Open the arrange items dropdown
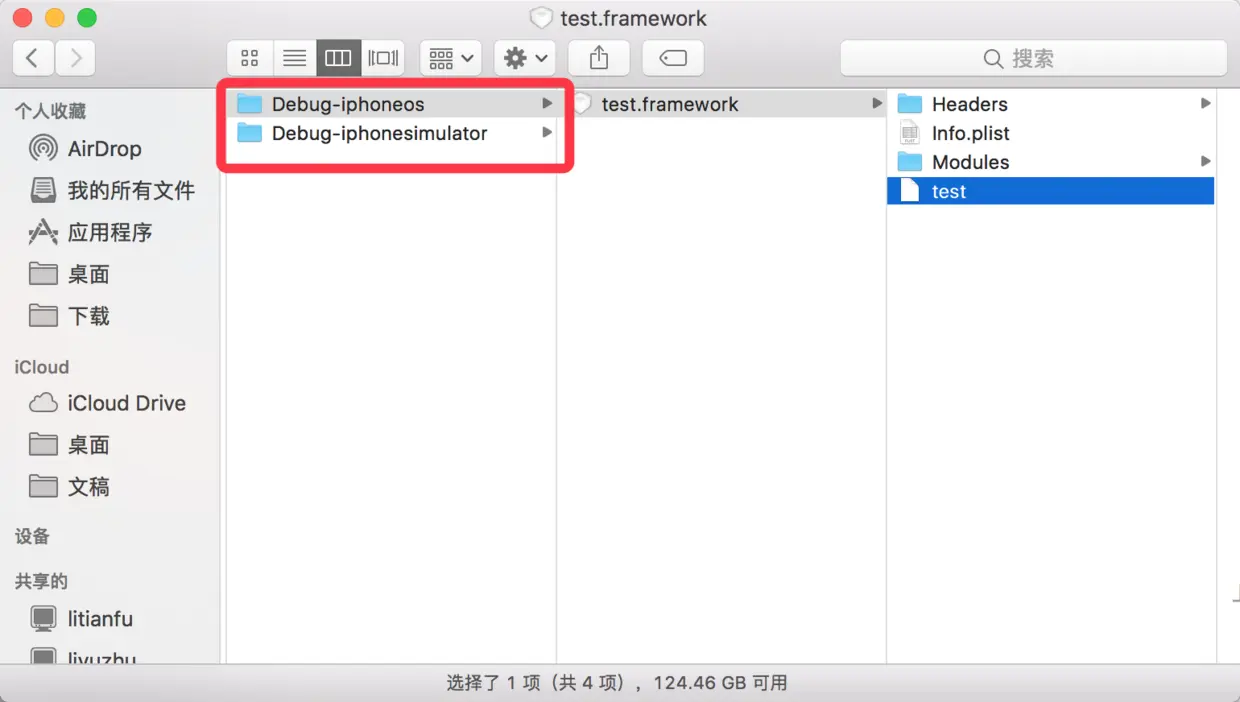Viewport: 1240px width, 702px height. point(451,58)
